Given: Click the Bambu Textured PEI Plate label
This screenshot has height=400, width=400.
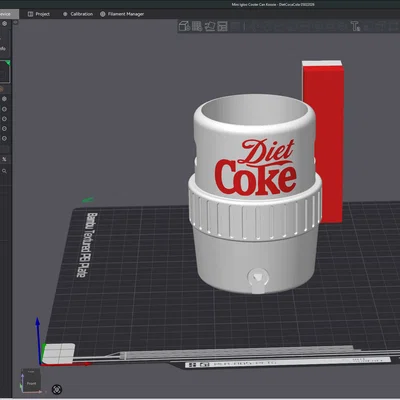Looking at the screenshot, I should point(87,245).
